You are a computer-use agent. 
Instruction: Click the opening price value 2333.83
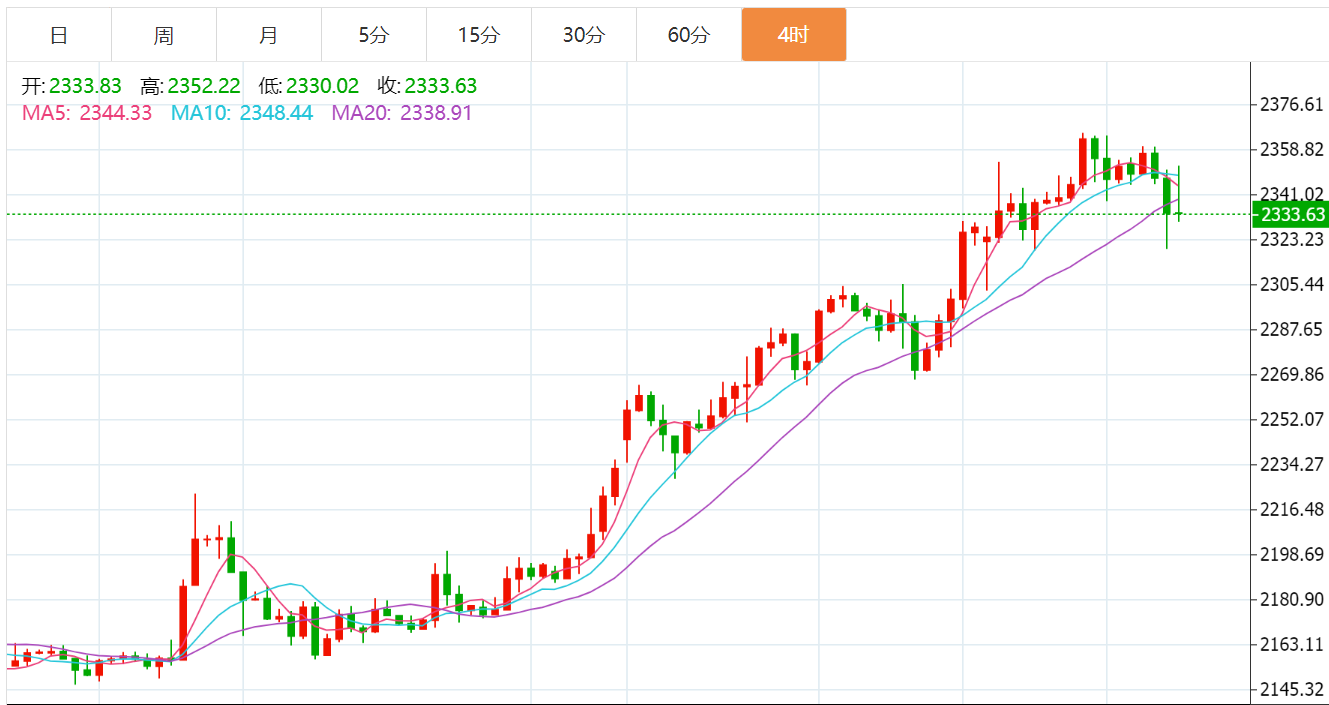point(86,87)
